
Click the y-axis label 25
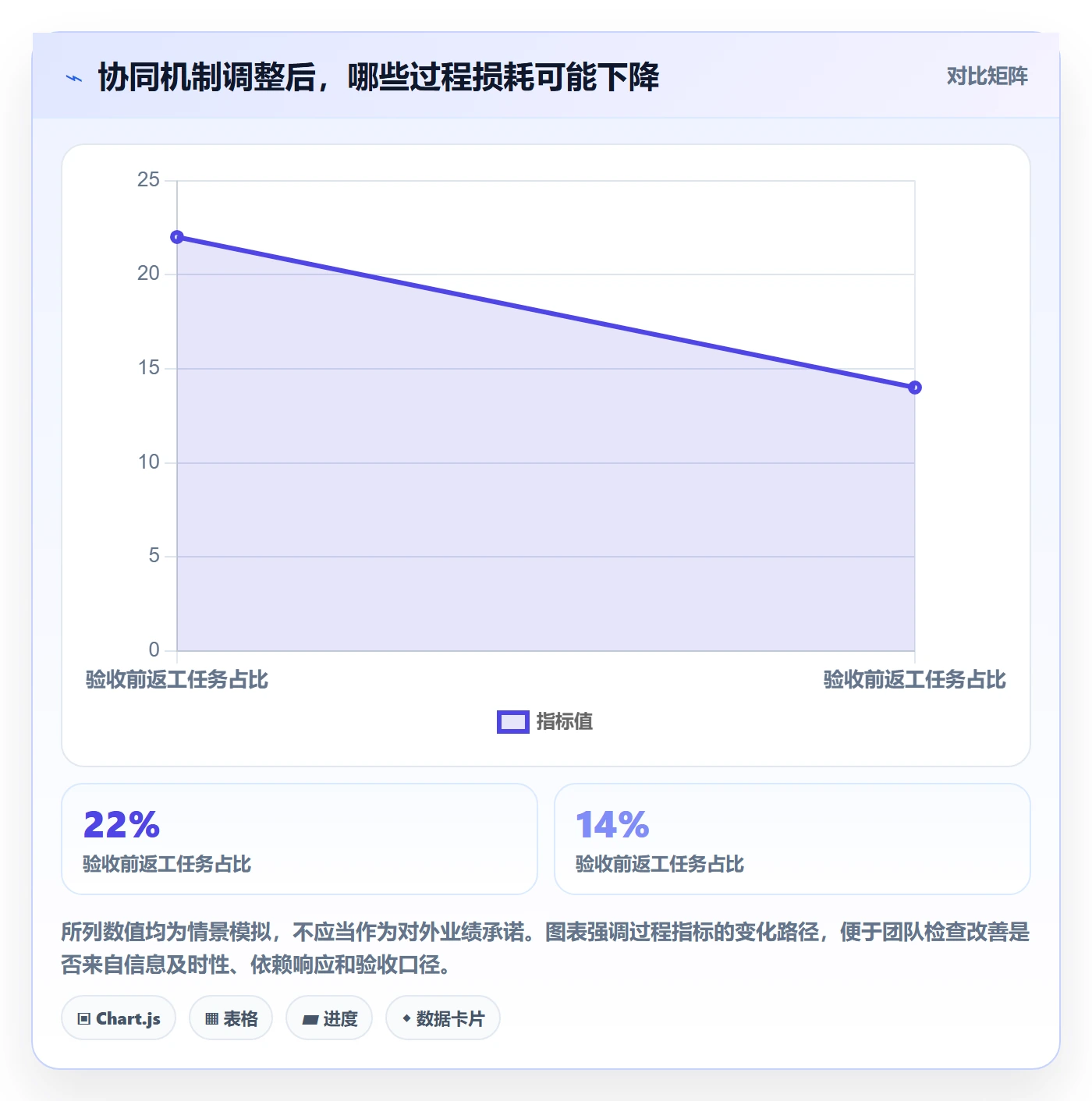pyautogui.click(x=148, y=180)
